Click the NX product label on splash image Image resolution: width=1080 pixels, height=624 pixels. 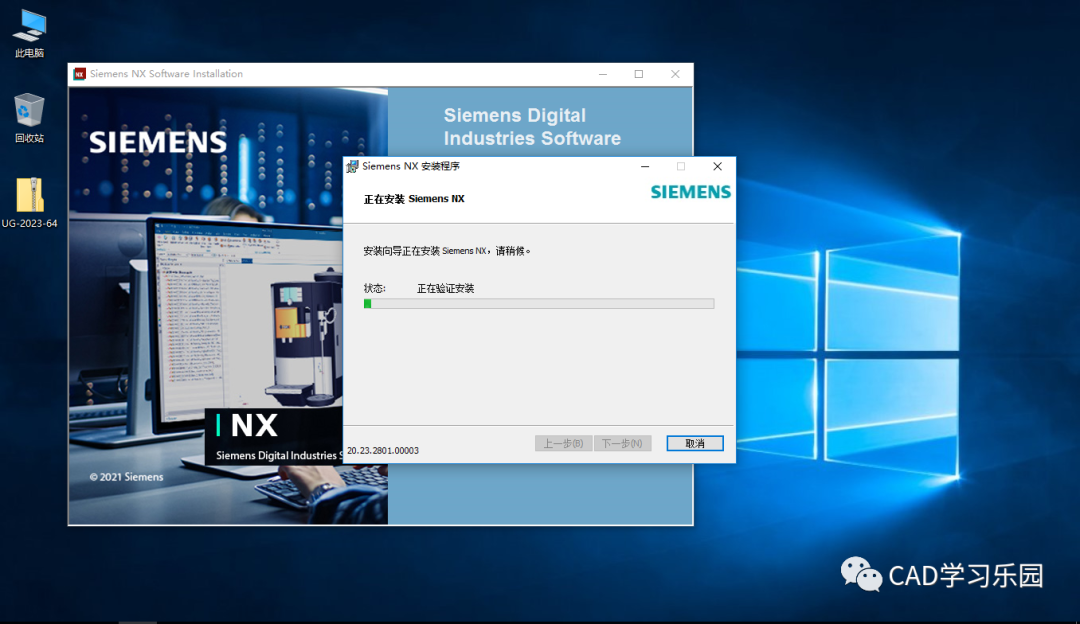[x=254, y=426]
